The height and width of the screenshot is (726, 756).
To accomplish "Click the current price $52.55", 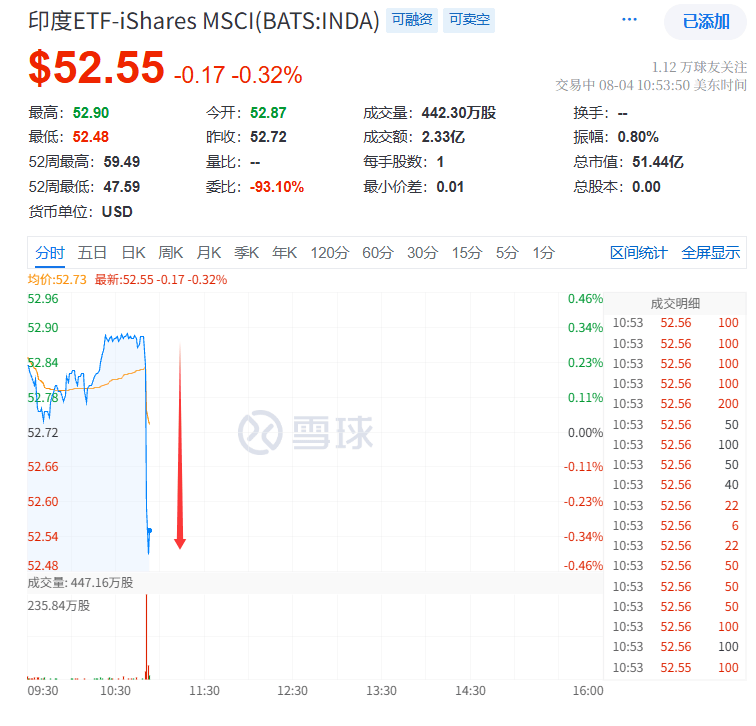I will pos(96,68).
